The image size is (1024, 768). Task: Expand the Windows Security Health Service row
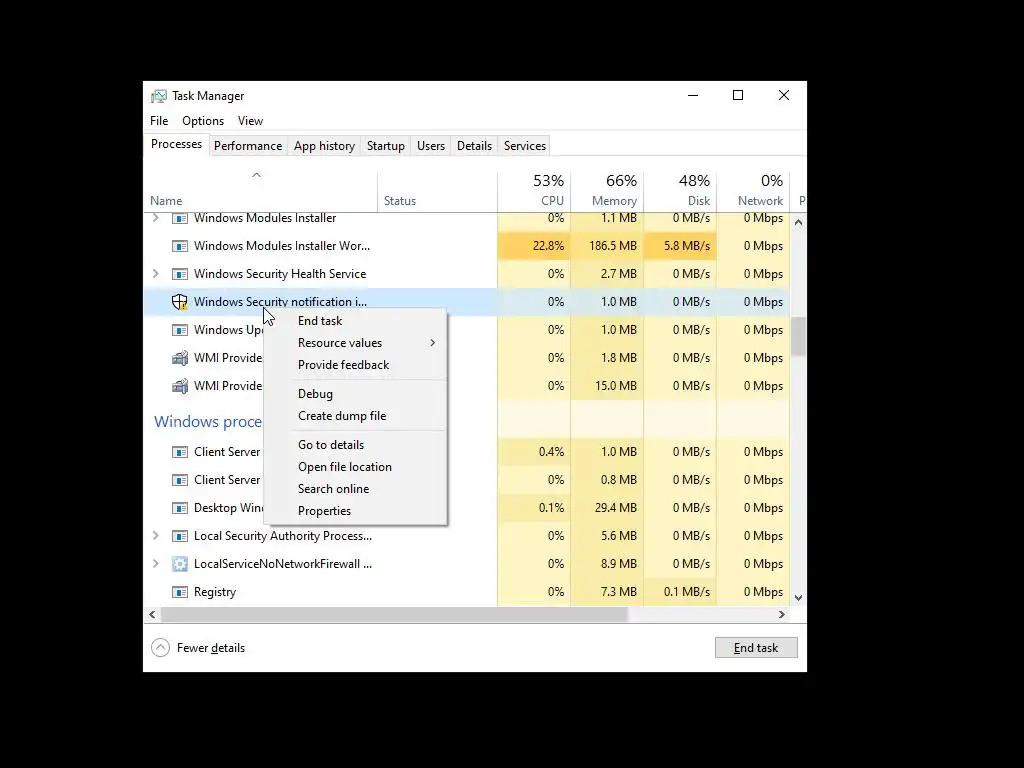(155, 274)
